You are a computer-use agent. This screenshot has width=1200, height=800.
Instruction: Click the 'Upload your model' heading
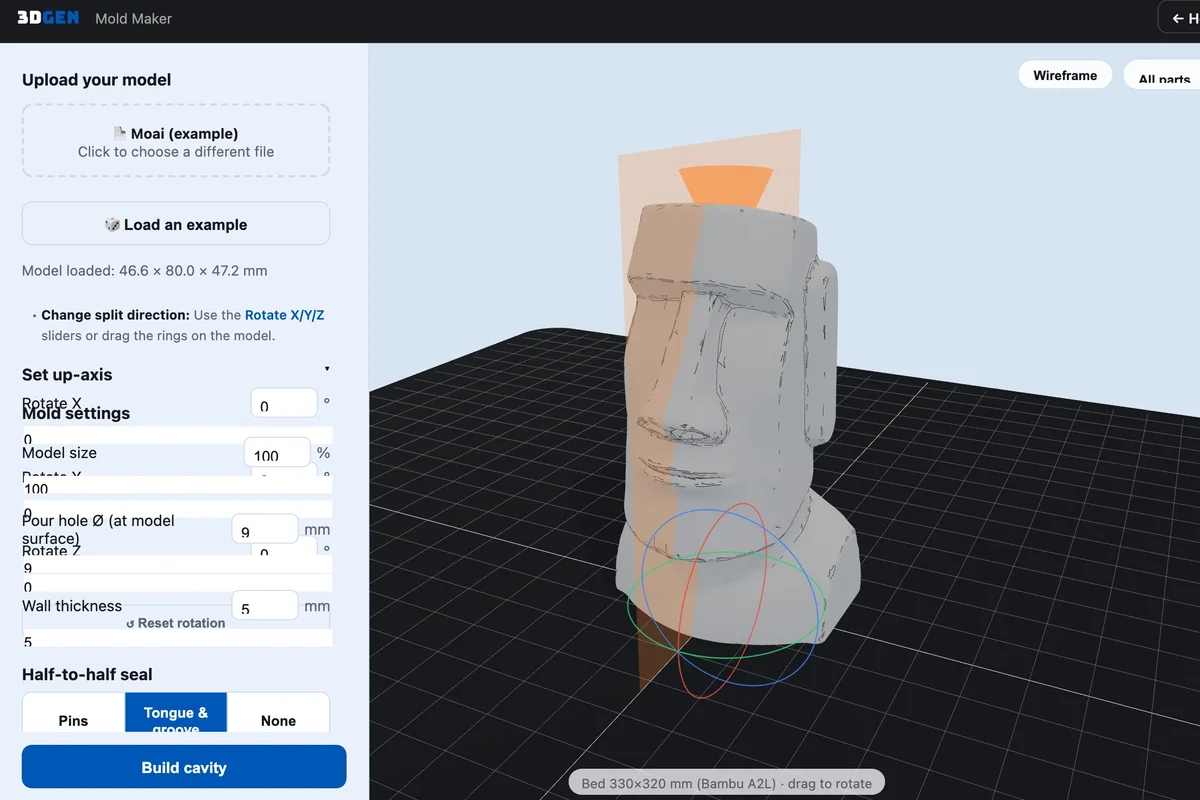96,80
